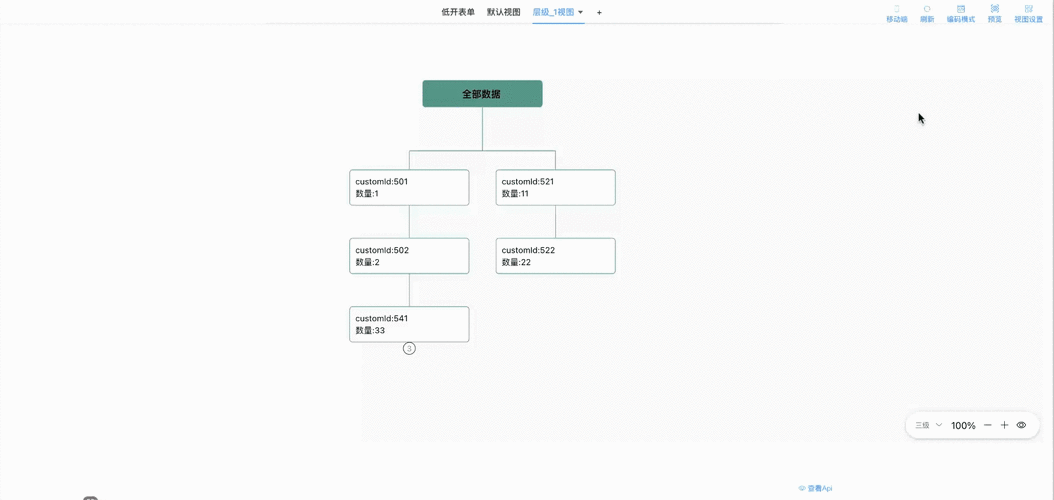1054x500 pixels.
Task: Select the customId:541 node
Action: (409, 325)
